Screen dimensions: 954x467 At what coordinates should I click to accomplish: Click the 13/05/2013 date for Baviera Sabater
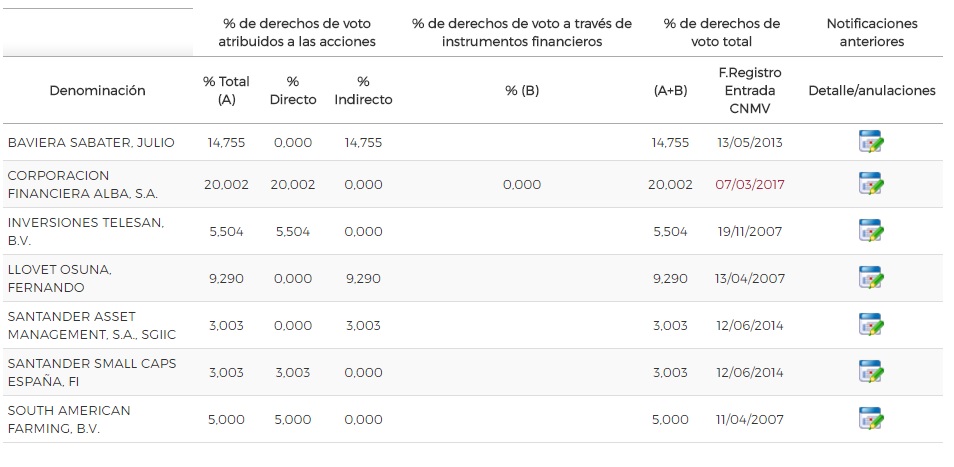(x=749, y=143)
